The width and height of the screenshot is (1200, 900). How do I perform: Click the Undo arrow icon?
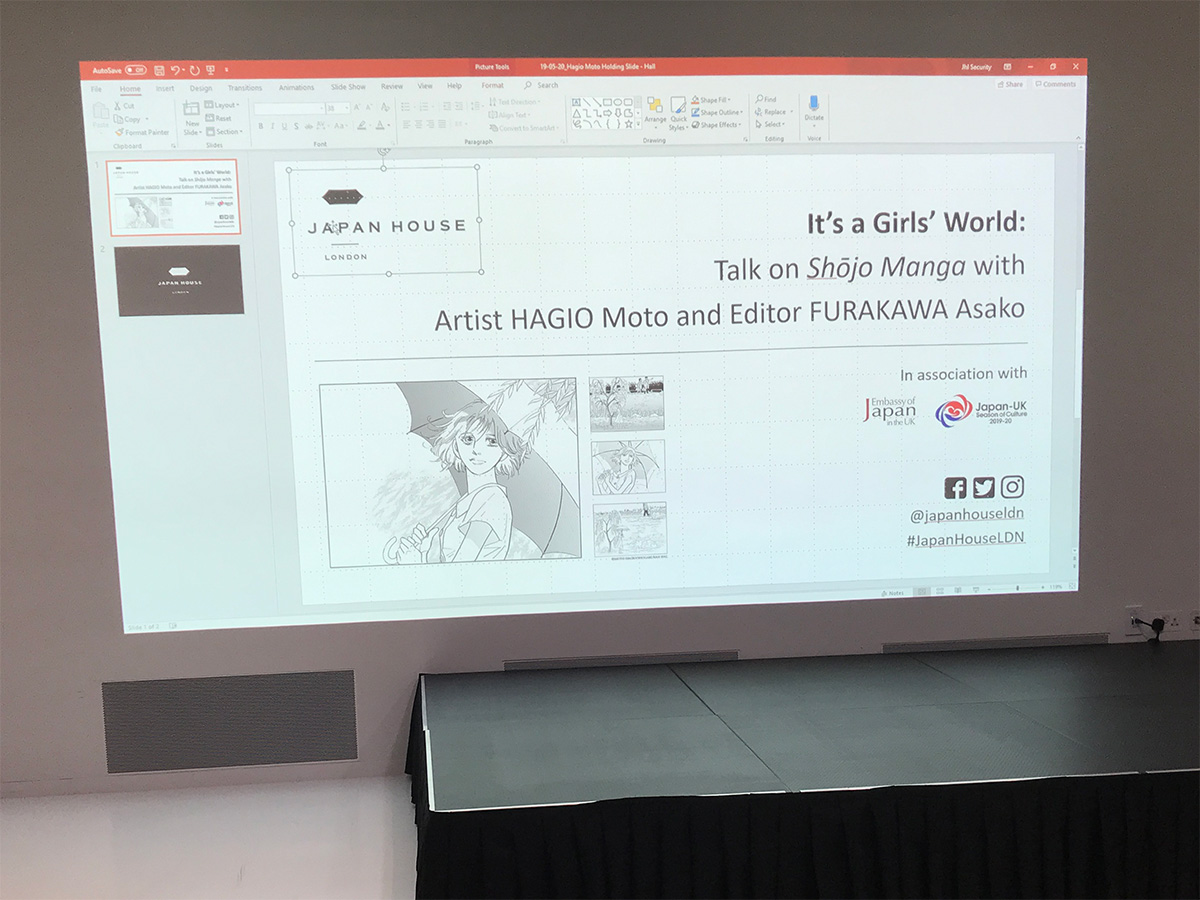(x=175, y=71)
